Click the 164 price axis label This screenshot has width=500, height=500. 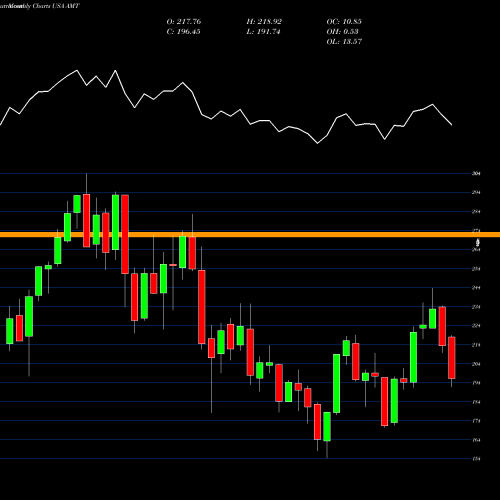[476, 440]
